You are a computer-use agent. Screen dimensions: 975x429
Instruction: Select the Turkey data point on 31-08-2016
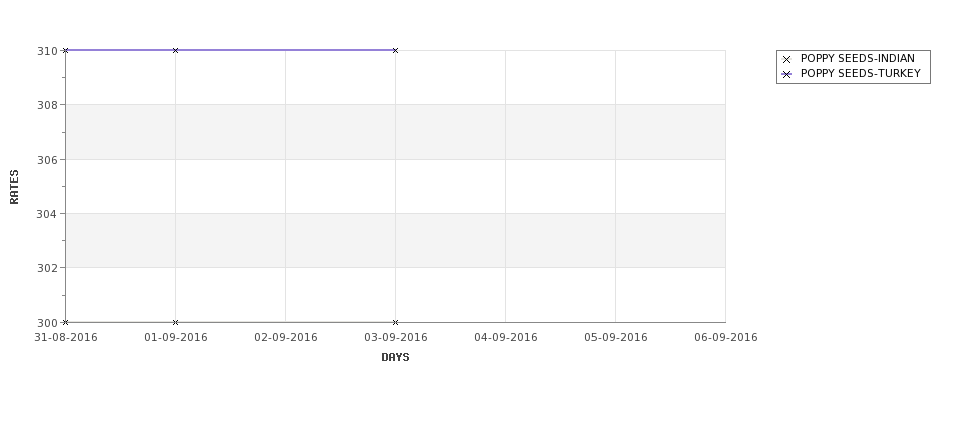tap(65, 50)
